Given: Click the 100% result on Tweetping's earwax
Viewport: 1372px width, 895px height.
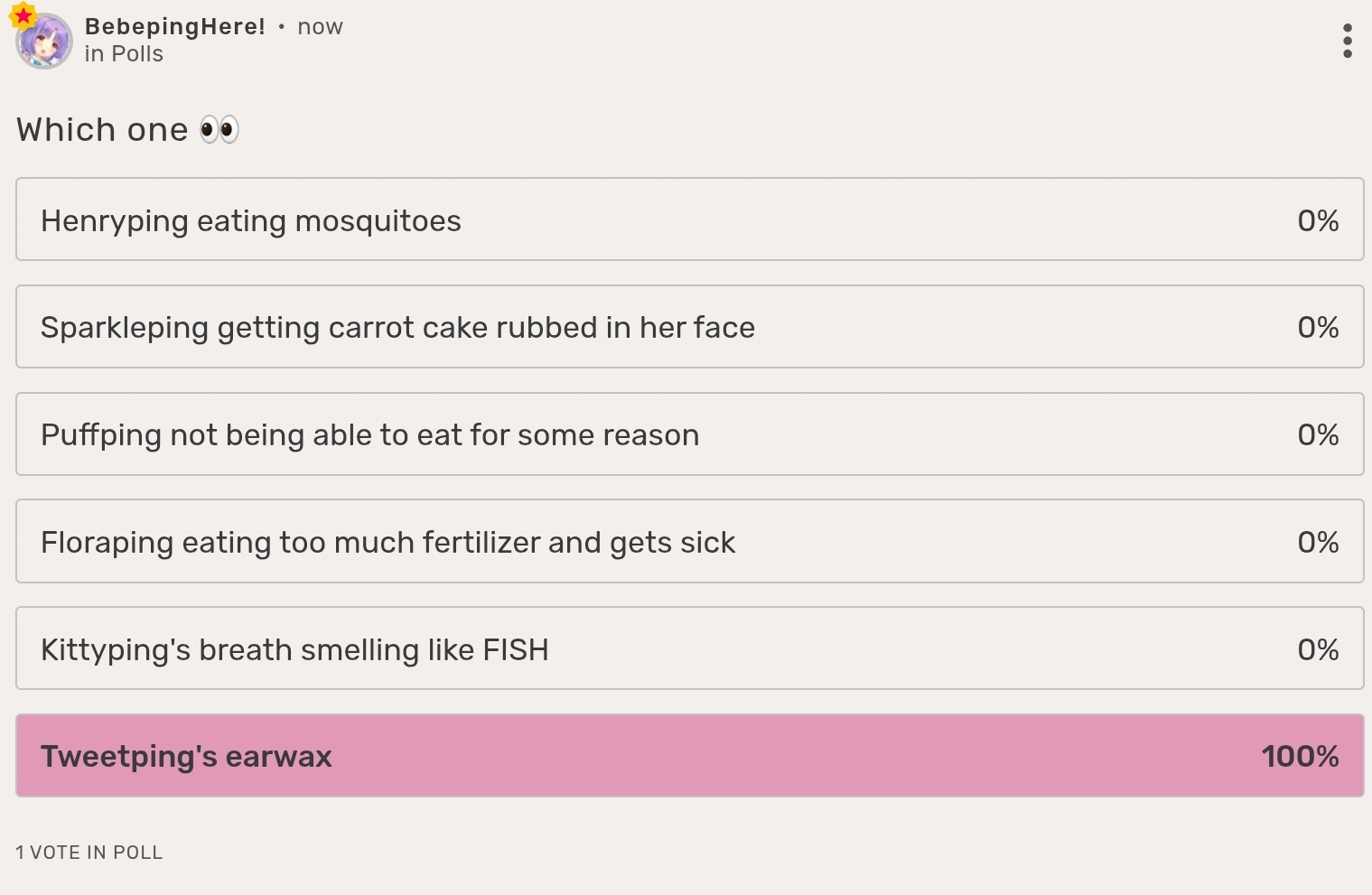Looking at the screenshot, I should 1300,757.
